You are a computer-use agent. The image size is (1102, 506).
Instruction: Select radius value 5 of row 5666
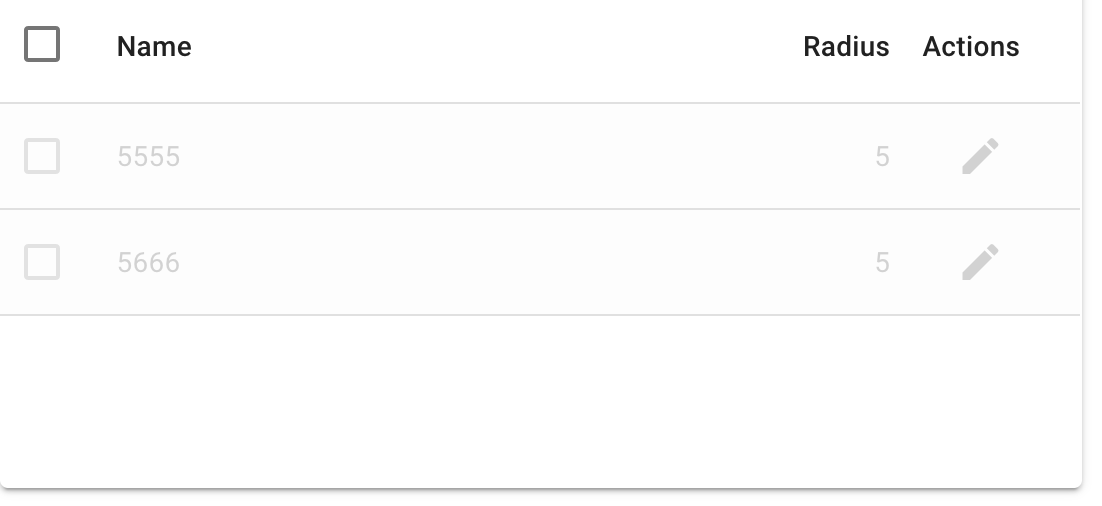coord(882,262)
